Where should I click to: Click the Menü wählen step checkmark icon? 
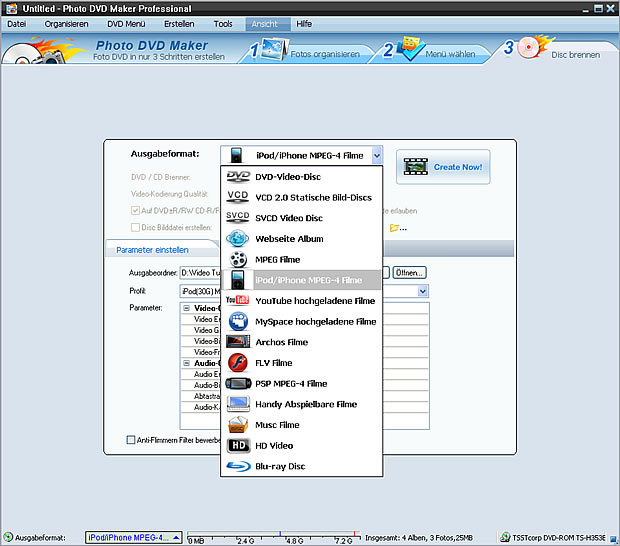pos(411,48)
